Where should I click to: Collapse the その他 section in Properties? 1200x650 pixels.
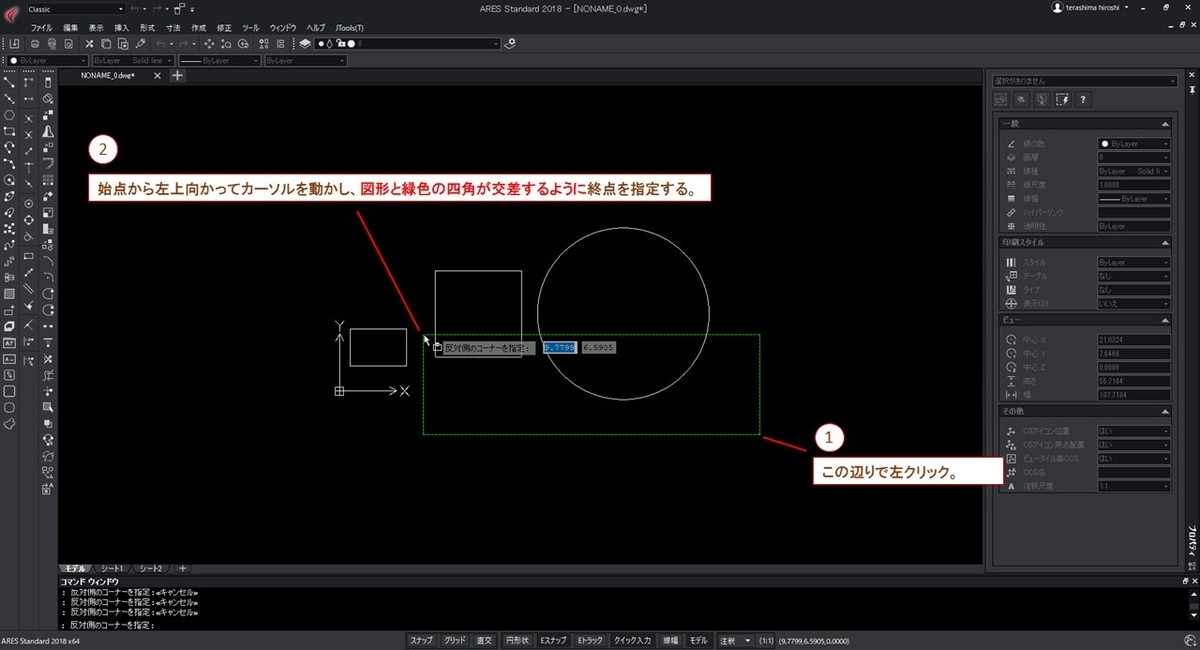click(1165, 410)
